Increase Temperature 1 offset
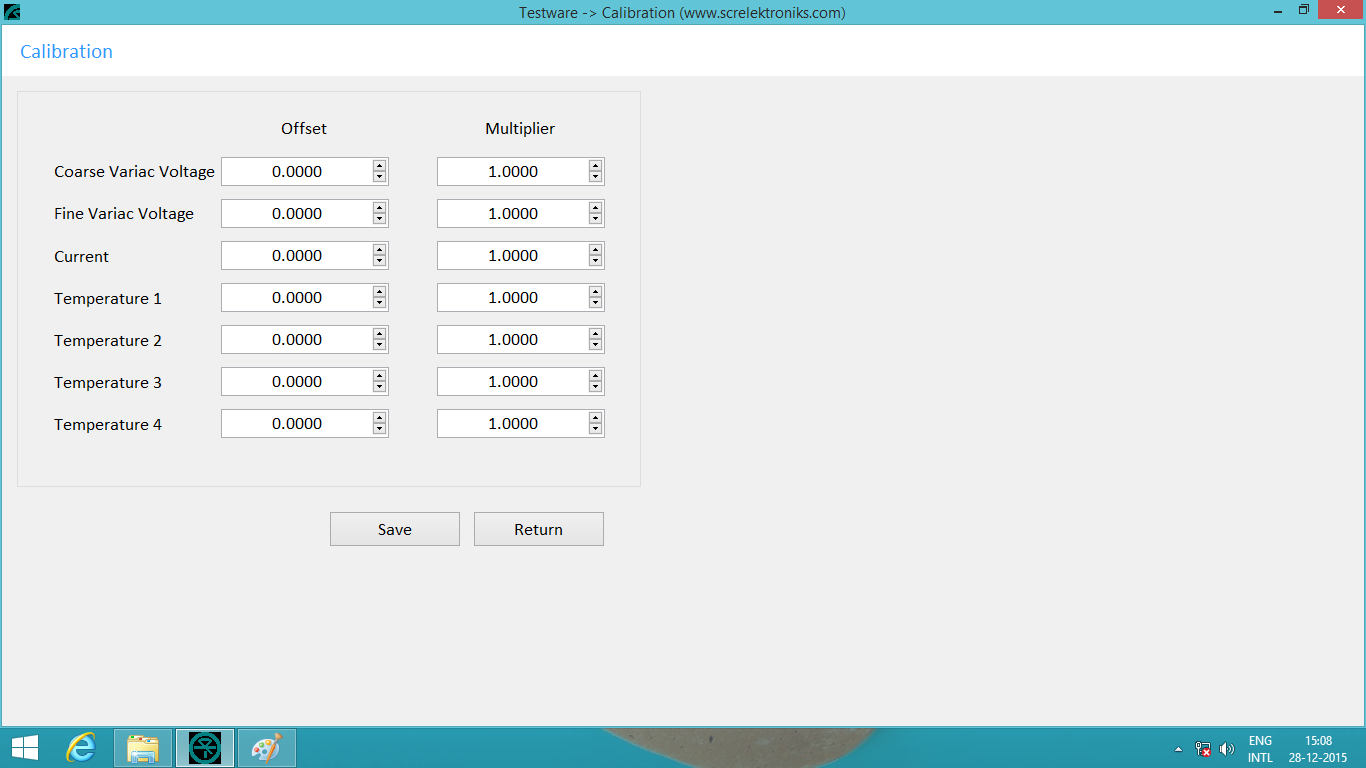Image resolution: width=1366 pixels, height=768 pixels. 379,292
